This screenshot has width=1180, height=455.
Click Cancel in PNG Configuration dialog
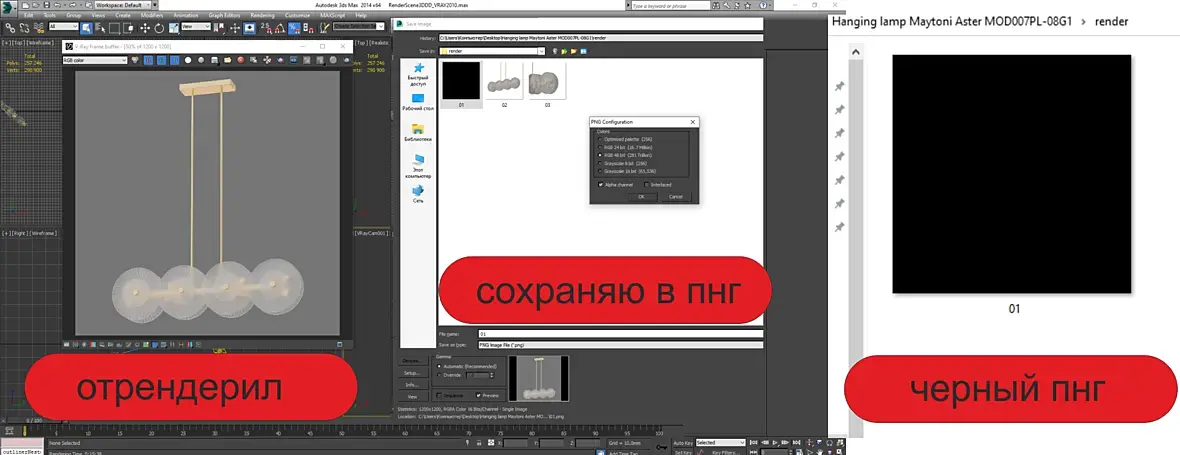(x=676, y=197)
